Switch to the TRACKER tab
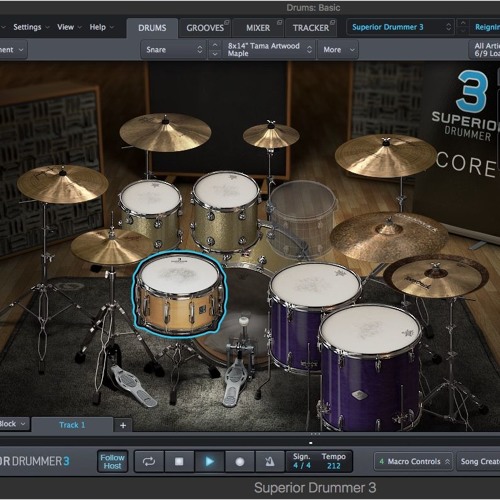Viewport: 500px width, 500px height. (311, 28)
